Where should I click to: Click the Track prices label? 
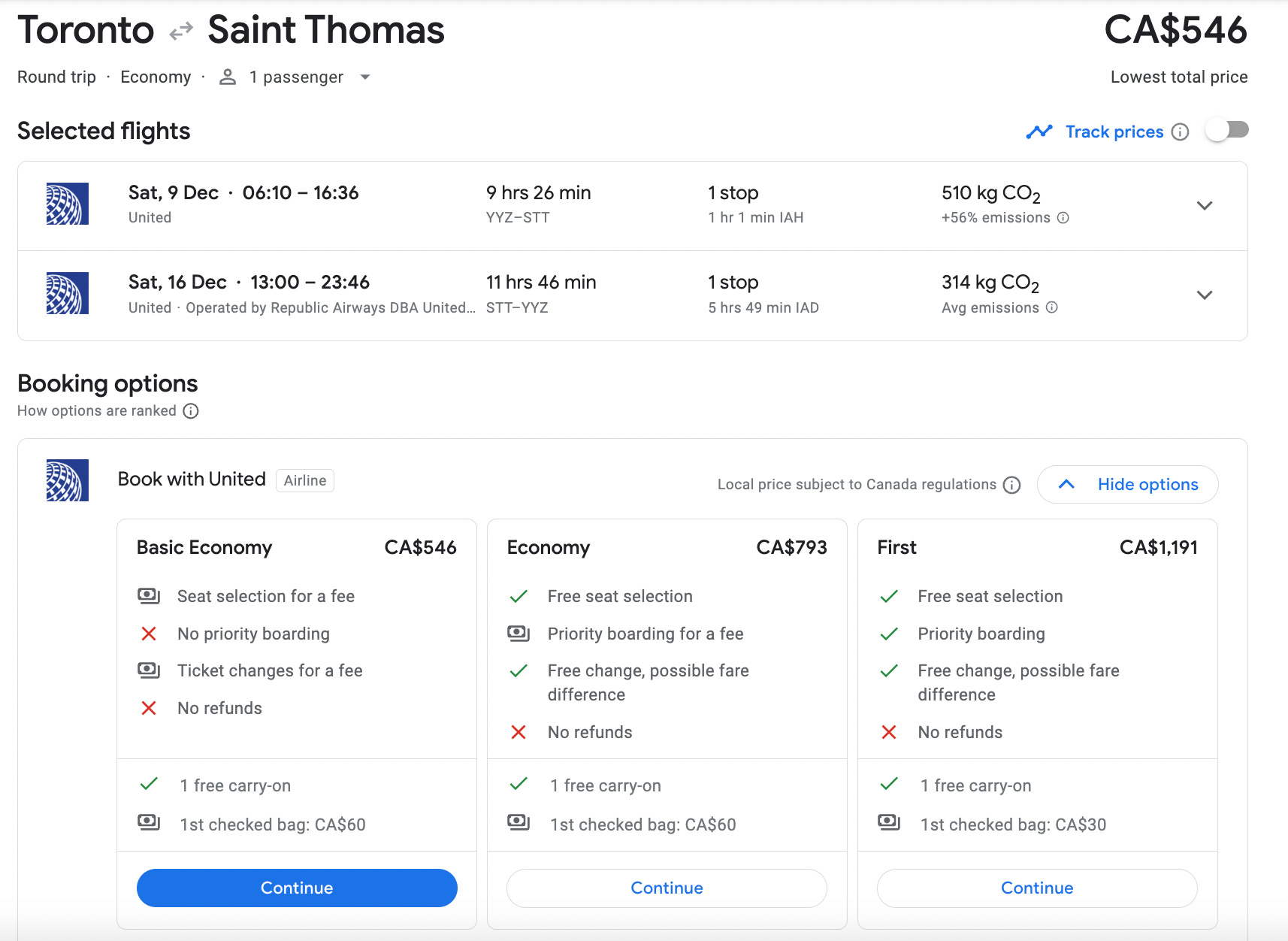[1114, 132]
